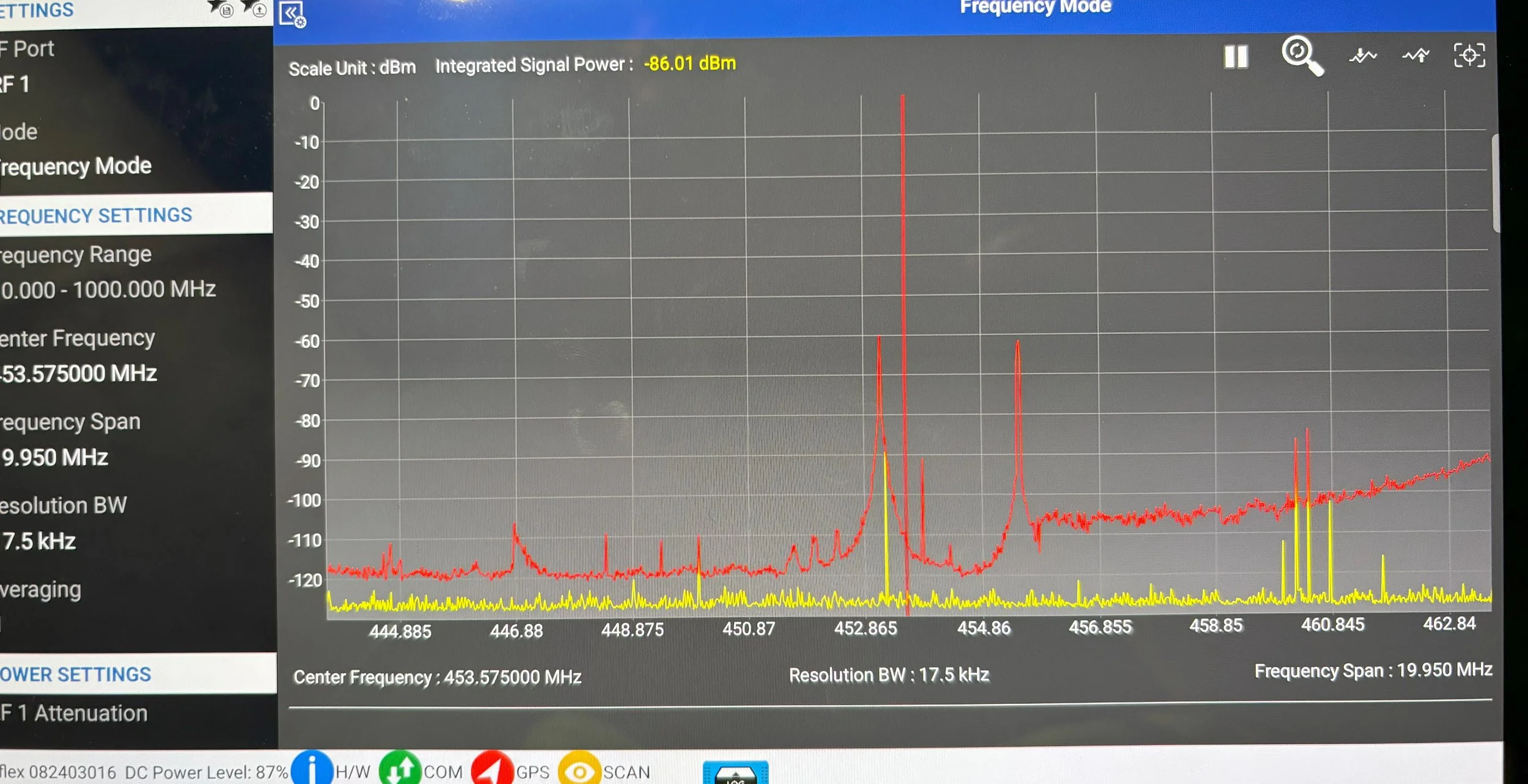Screen dimensions: 1528x784
Task: Click the load favorite star icon
Action: pos(255,9)
